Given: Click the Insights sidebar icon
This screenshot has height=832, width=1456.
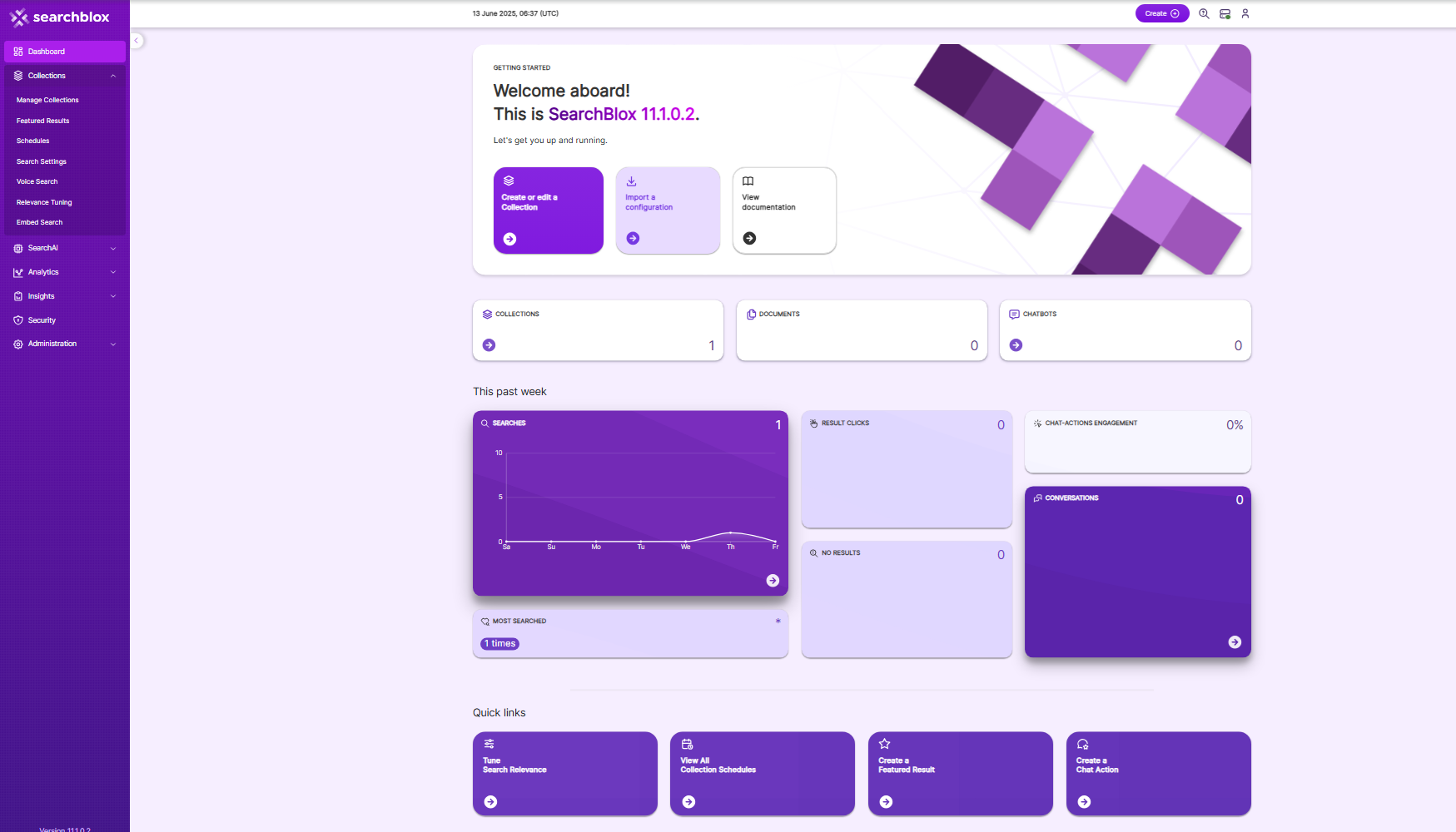Looking at the screenshot, I should [18, 296].
